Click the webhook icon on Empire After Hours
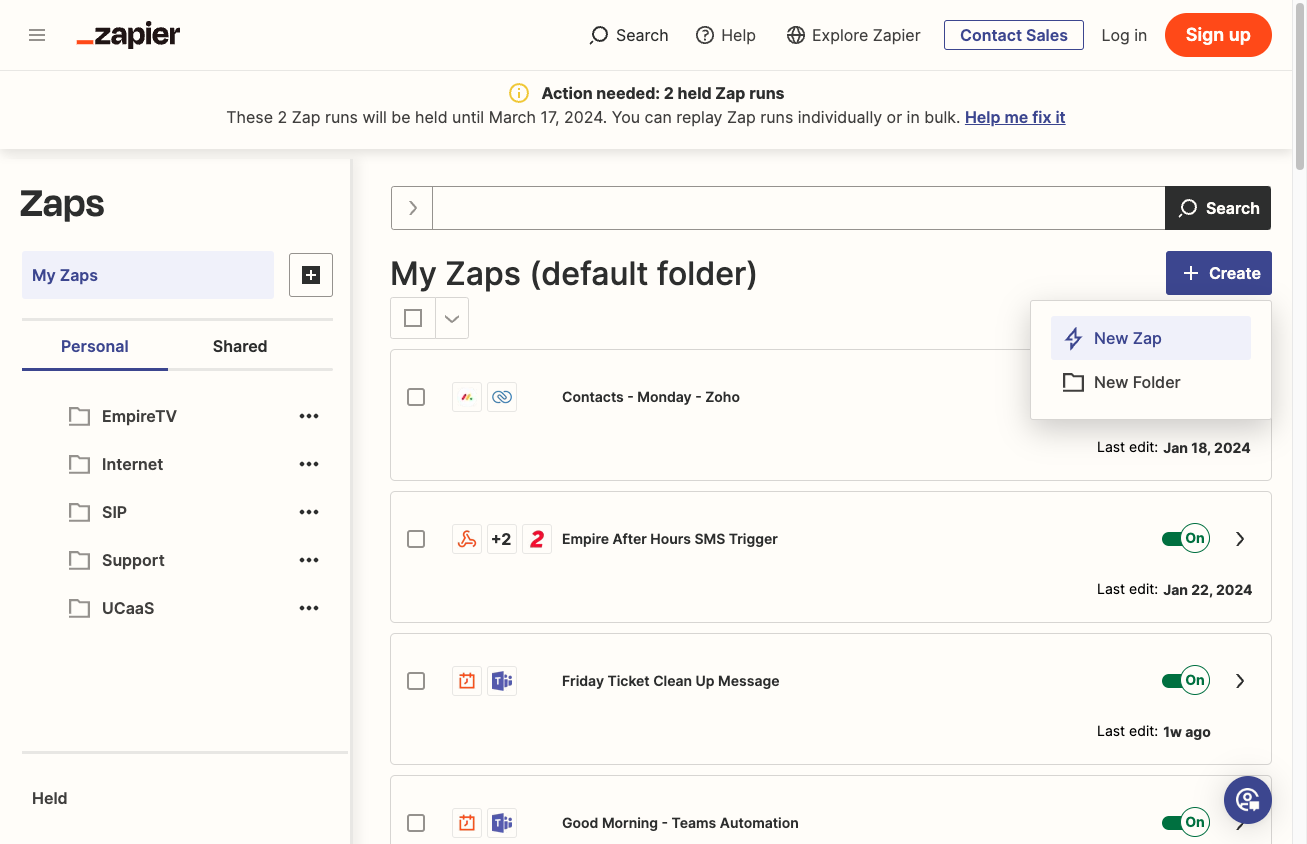 click(467, 539)
